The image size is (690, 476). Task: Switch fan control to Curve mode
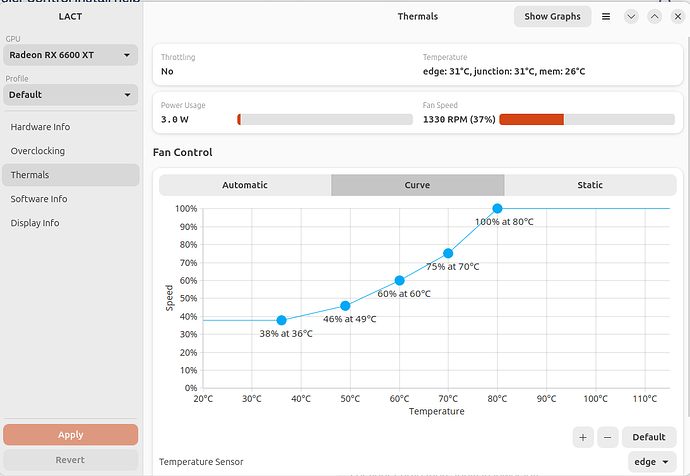[417, 185]
